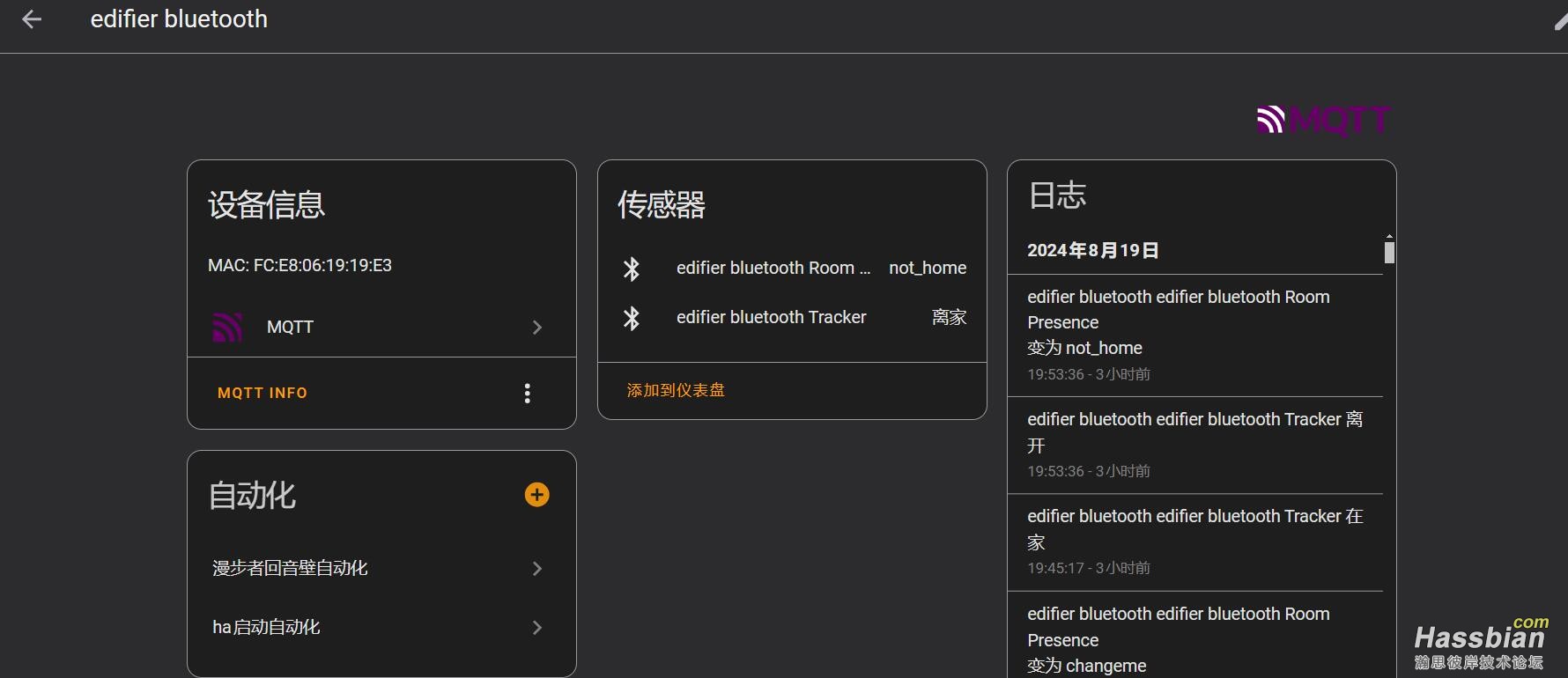Click the 传感器 card heading
Screen dimensions: 1568x678
tap(662, 204)
